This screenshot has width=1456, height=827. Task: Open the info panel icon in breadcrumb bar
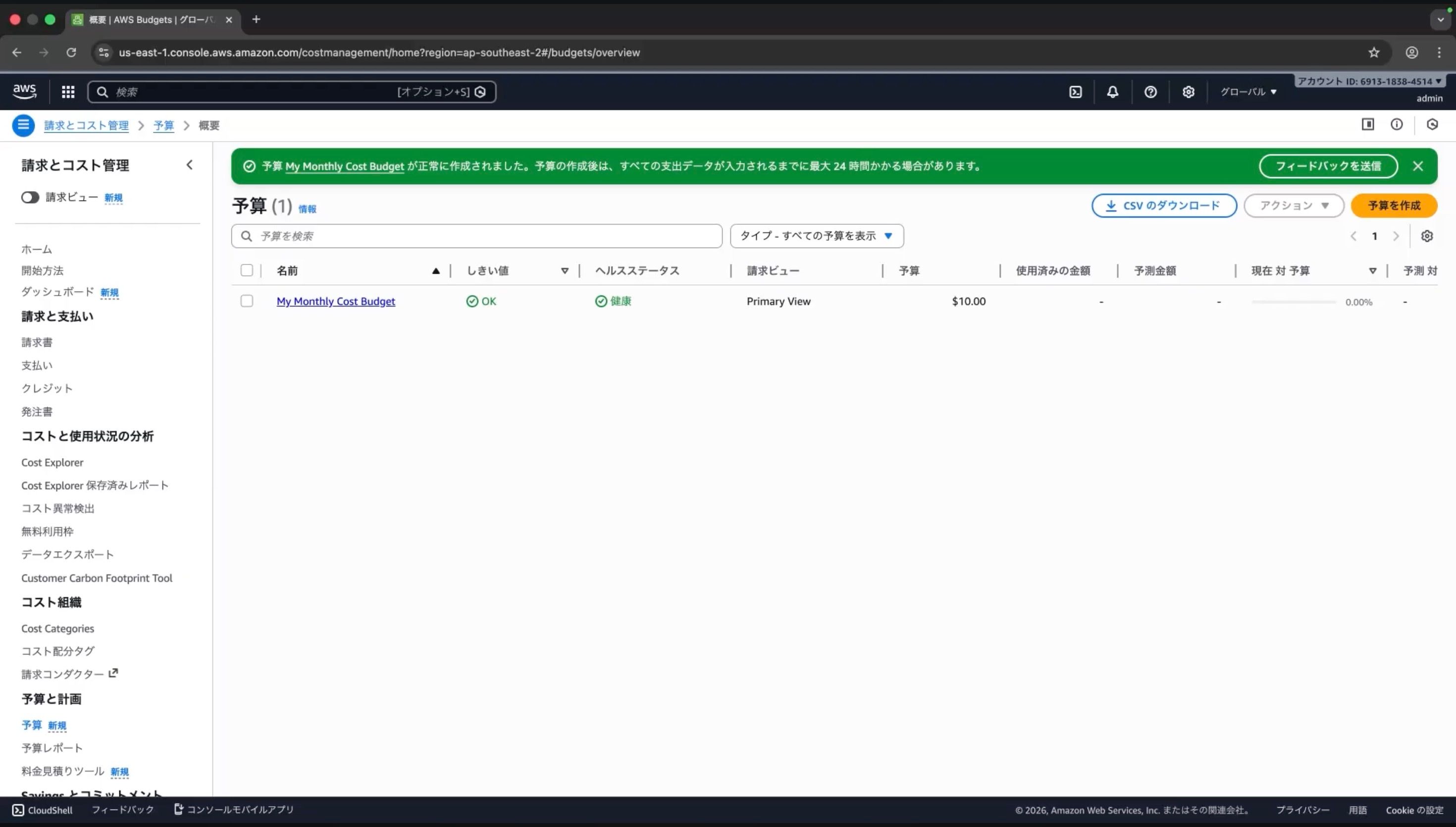tap(1397, 124)
